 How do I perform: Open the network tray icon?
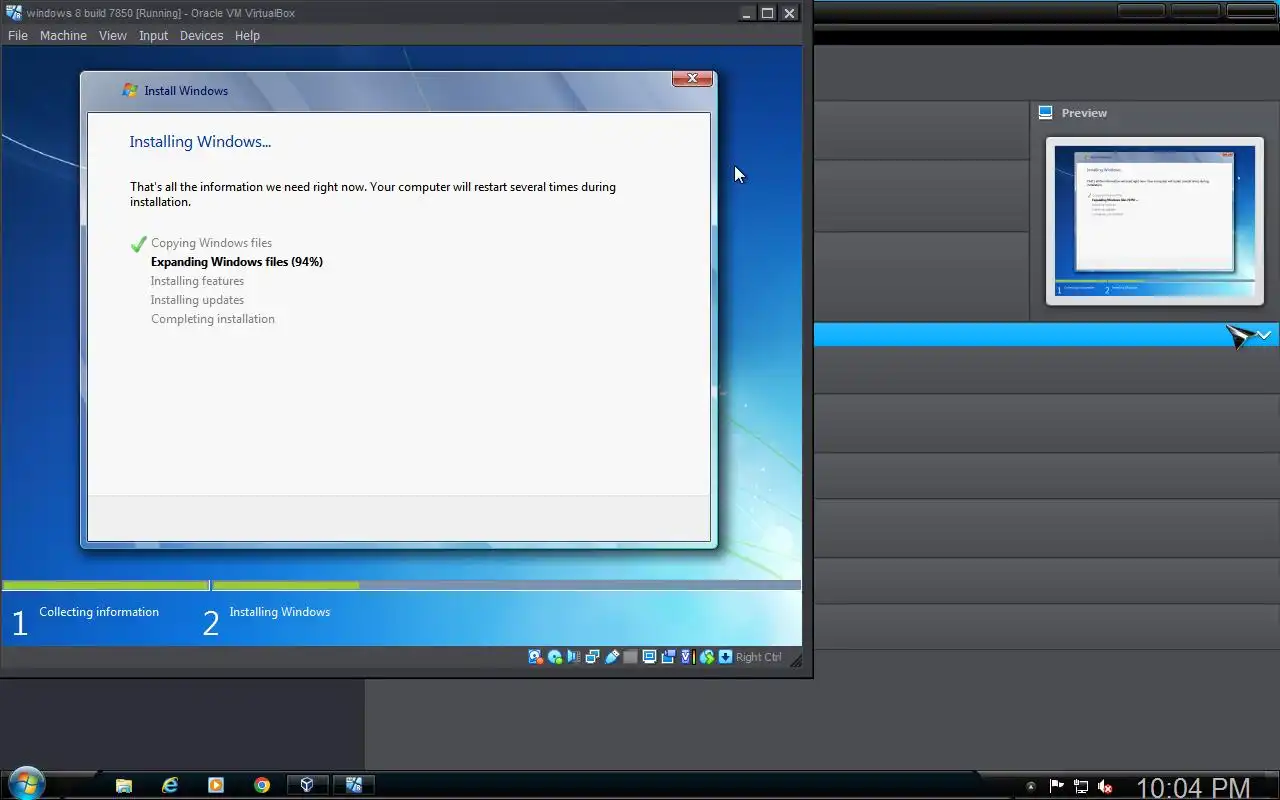[1081, 787]
